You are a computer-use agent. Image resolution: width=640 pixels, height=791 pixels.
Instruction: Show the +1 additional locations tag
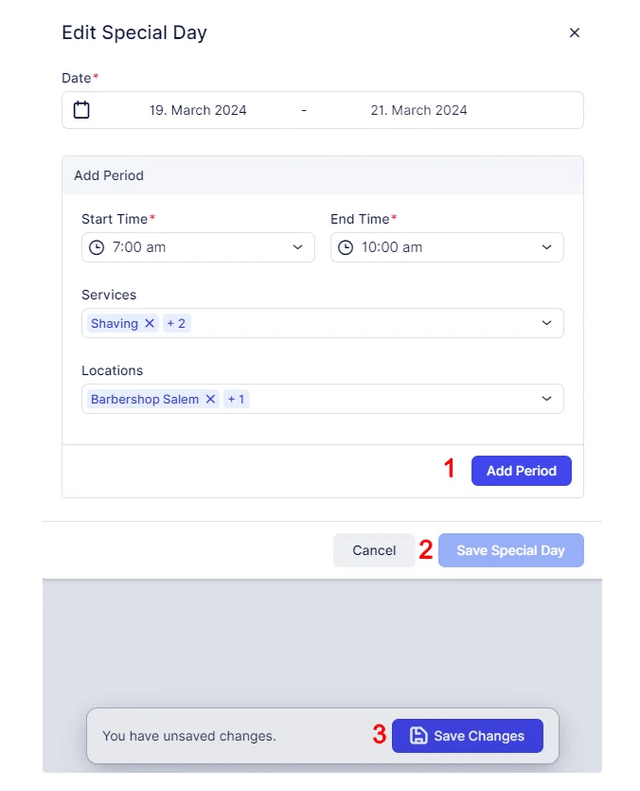coord(236,399)
